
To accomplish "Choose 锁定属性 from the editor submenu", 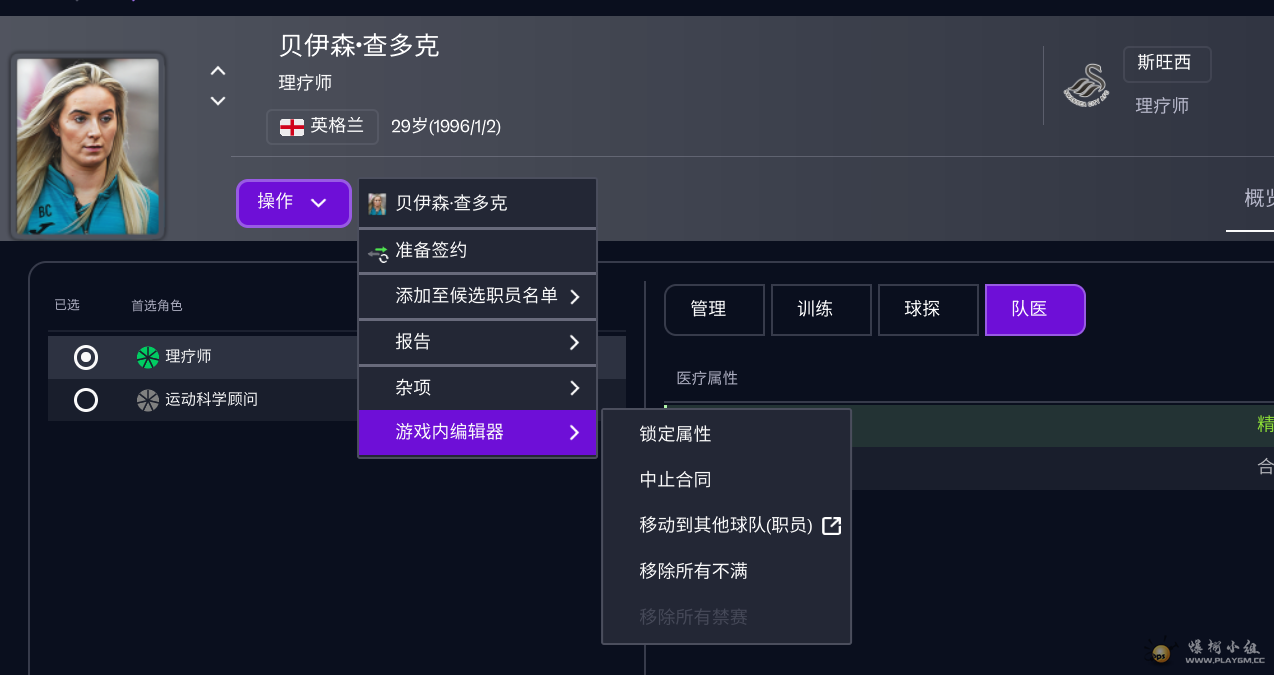I will 676,434.
